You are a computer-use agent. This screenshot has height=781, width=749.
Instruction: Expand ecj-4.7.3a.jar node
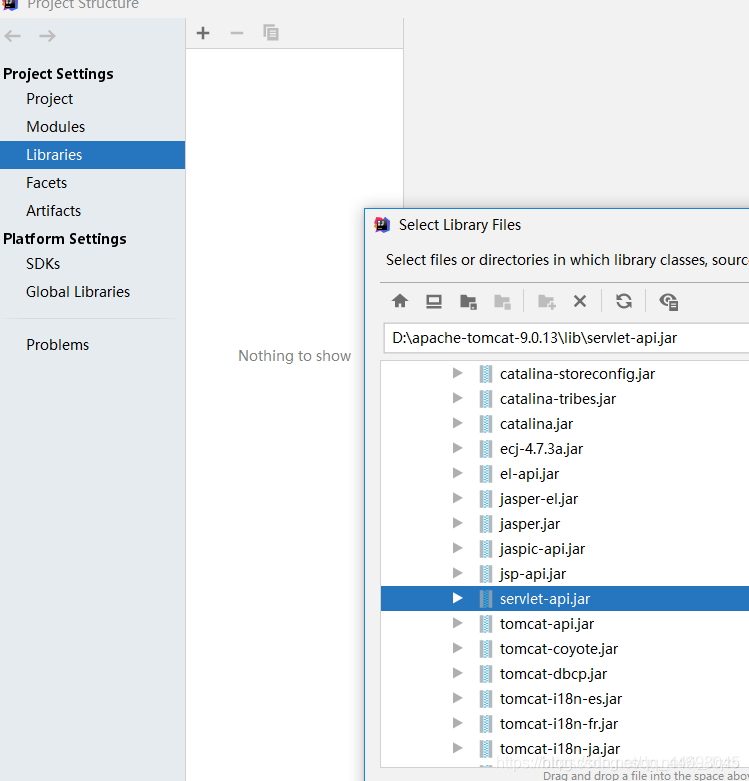coord(457,448)
